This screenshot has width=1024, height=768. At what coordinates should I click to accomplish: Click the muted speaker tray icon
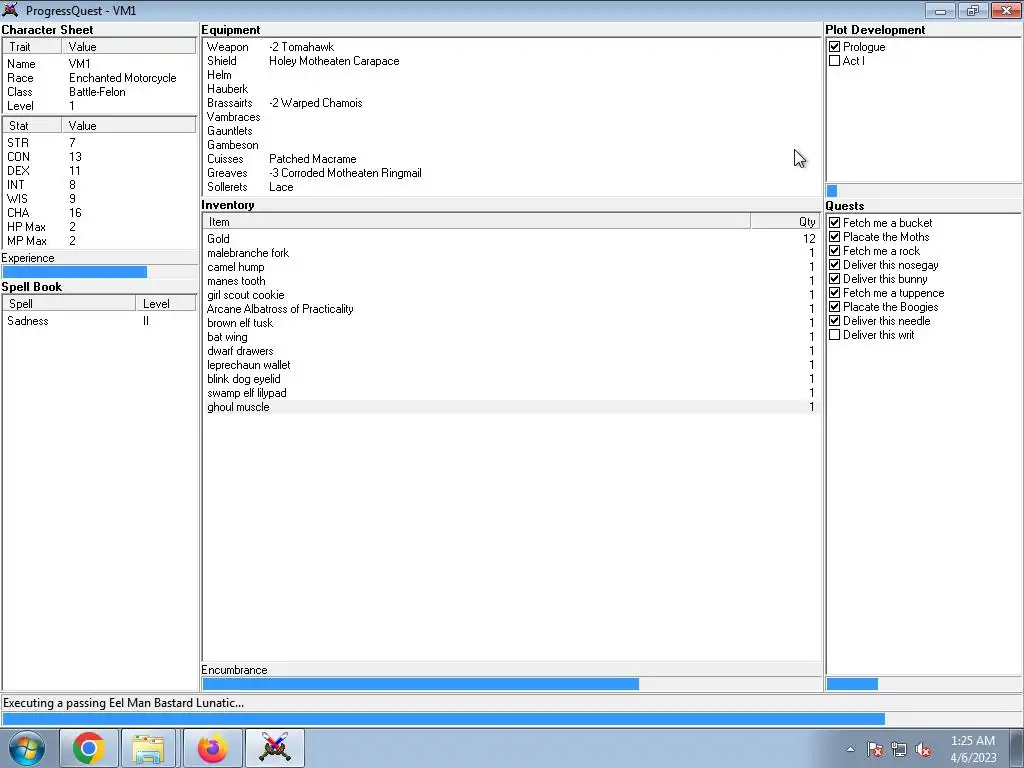click(923, 750)
